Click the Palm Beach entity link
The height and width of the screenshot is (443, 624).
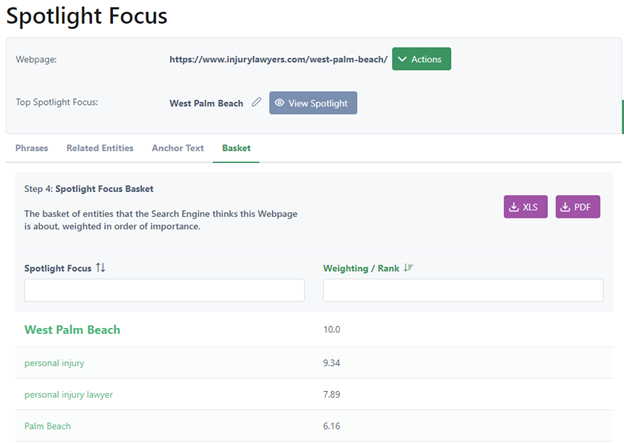[48, 426]
